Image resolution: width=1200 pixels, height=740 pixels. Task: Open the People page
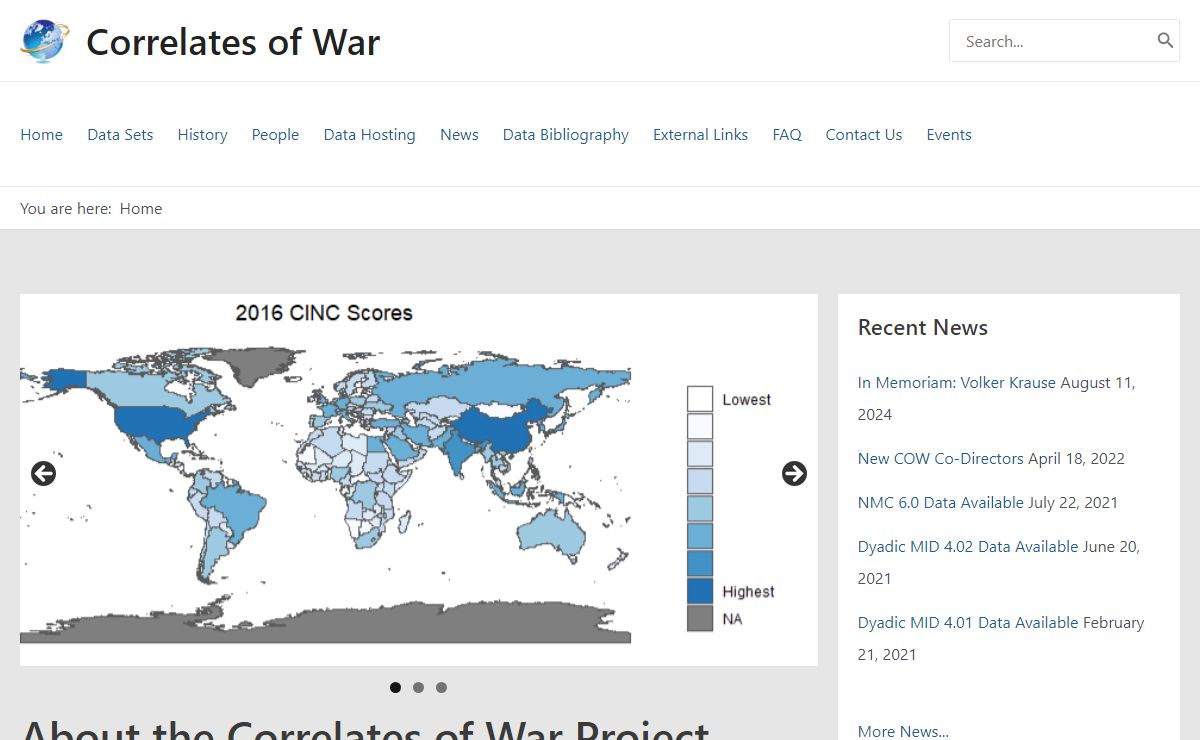[275, 134]
